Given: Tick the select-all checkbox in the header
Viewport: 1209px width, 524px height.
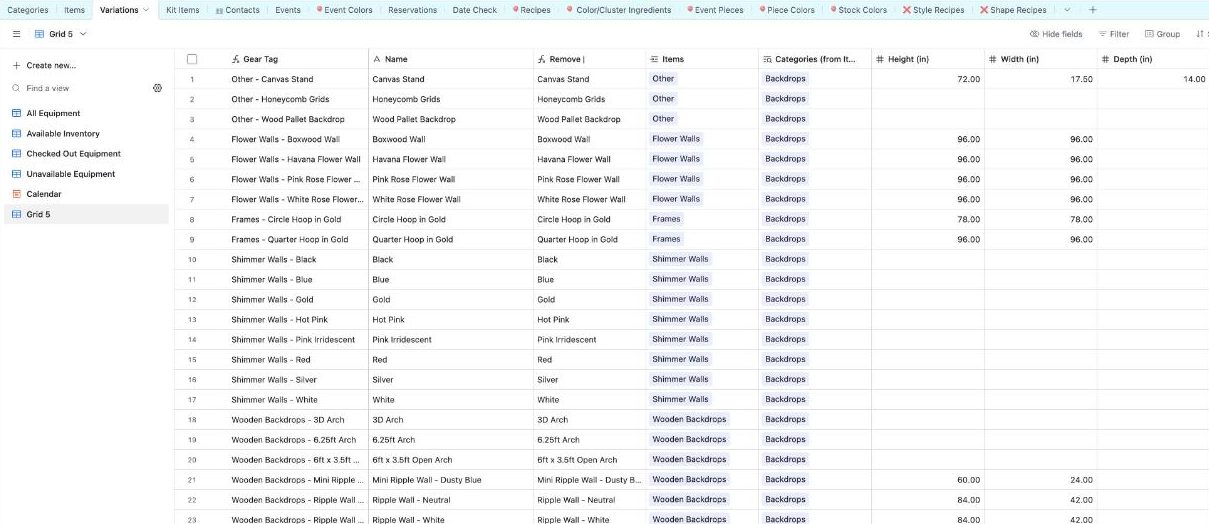Looking at the screenshot, I should pyautogui.click(x=192, y=59).
